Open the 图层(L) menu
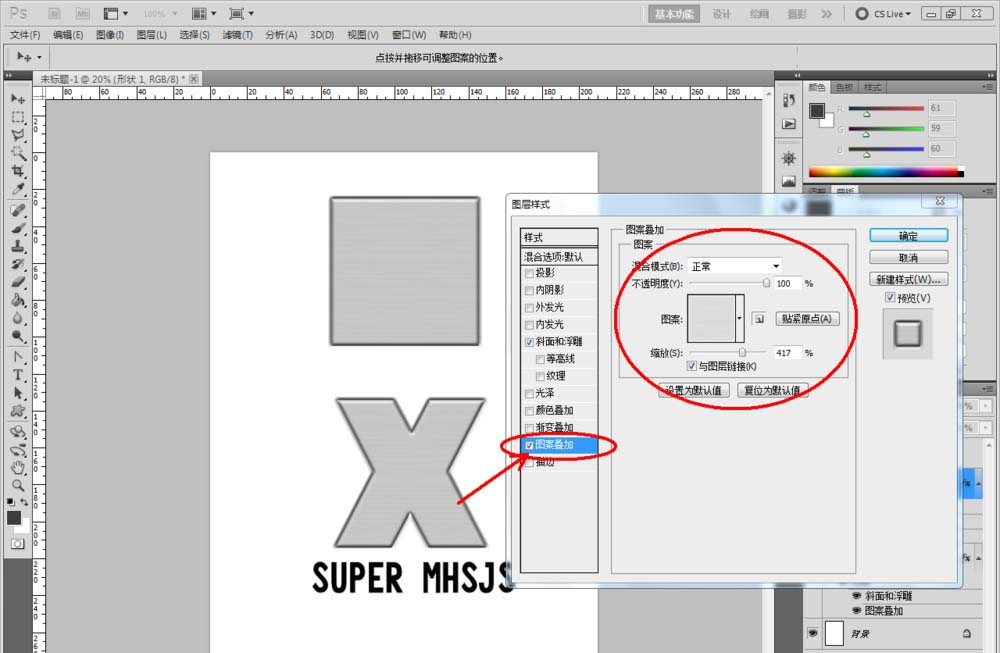1000x653 pixels. pos(152,34)
